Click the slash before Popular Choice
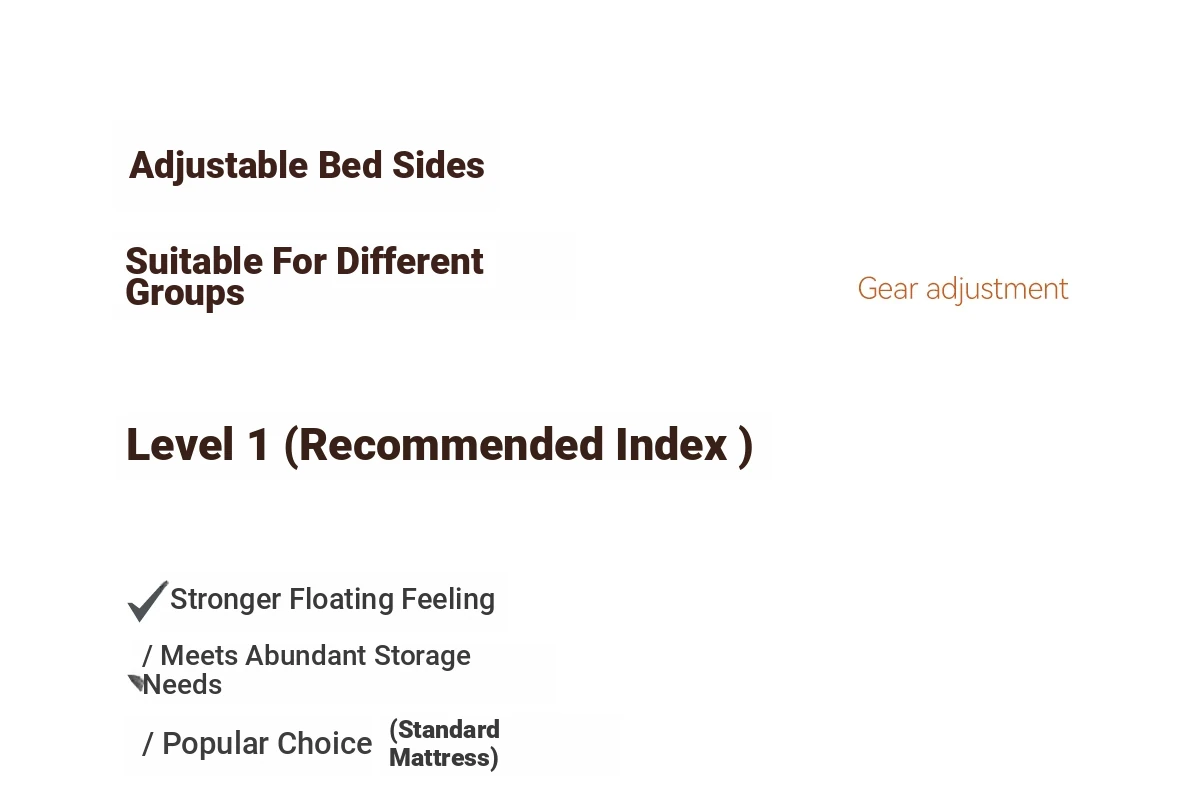Screen dimensions: 1200x800 [148, 744]
